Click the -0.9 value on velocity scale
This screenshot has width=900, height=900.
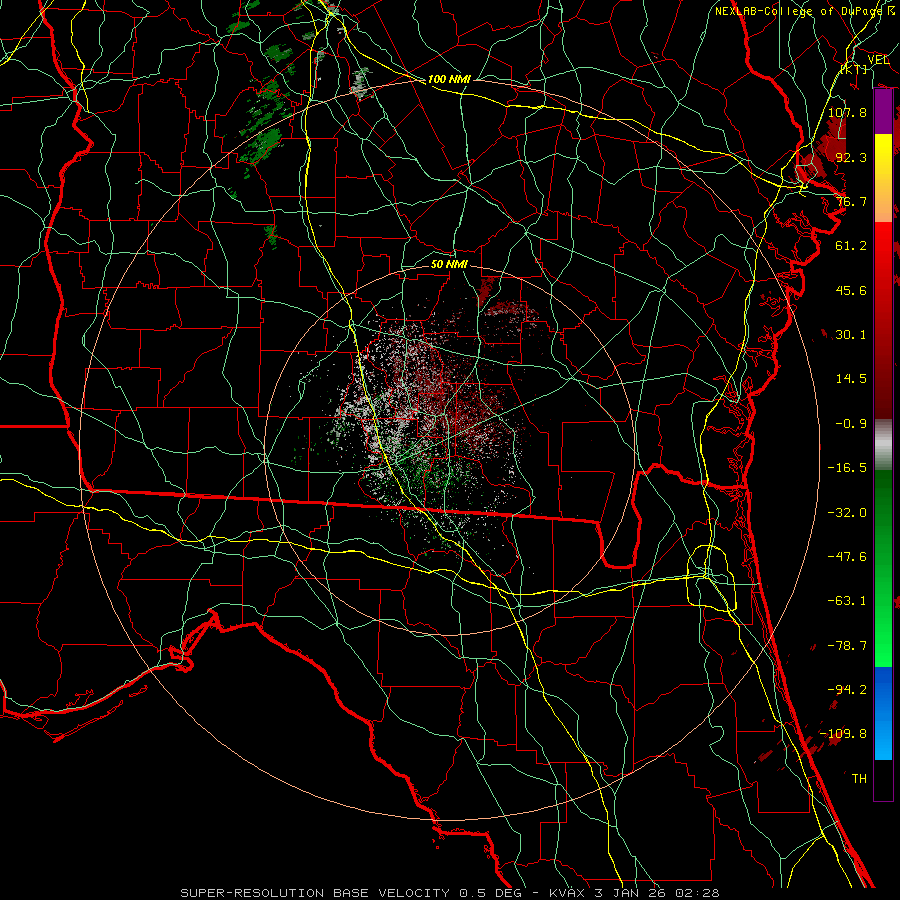coord(851,424)
